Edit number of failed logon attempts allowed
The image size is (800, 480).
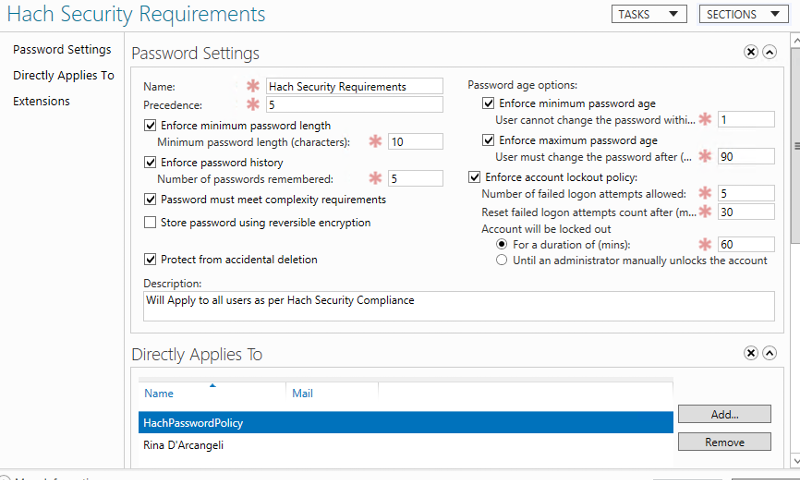pos(746,193)
